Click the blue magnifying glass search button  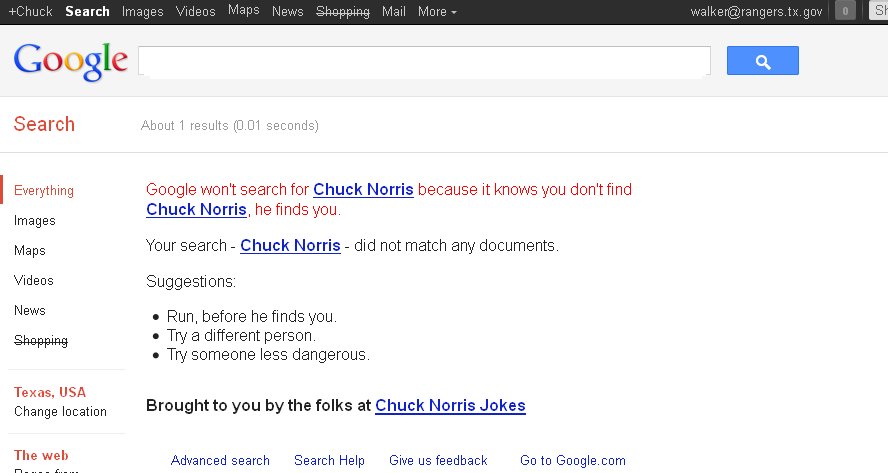(x=762, y=61)
